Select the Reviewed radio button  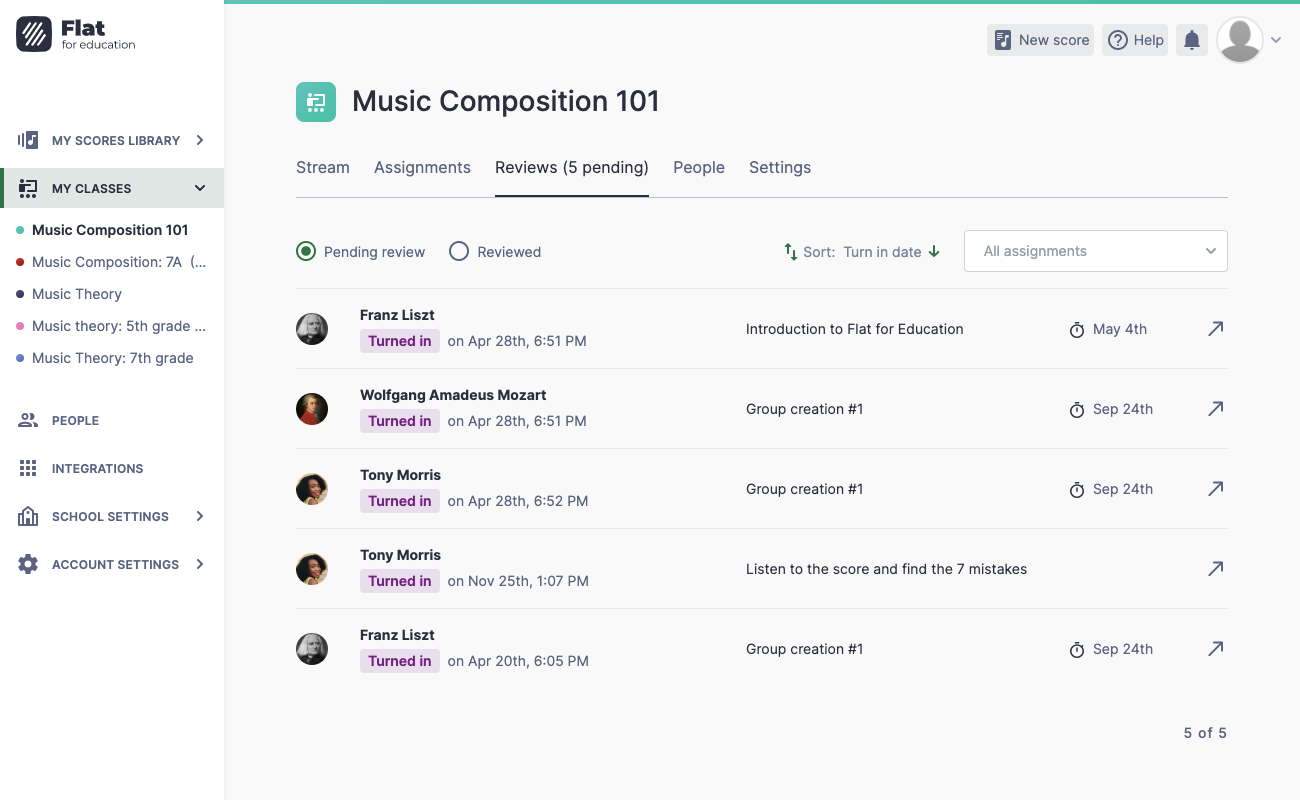(459, 252)
